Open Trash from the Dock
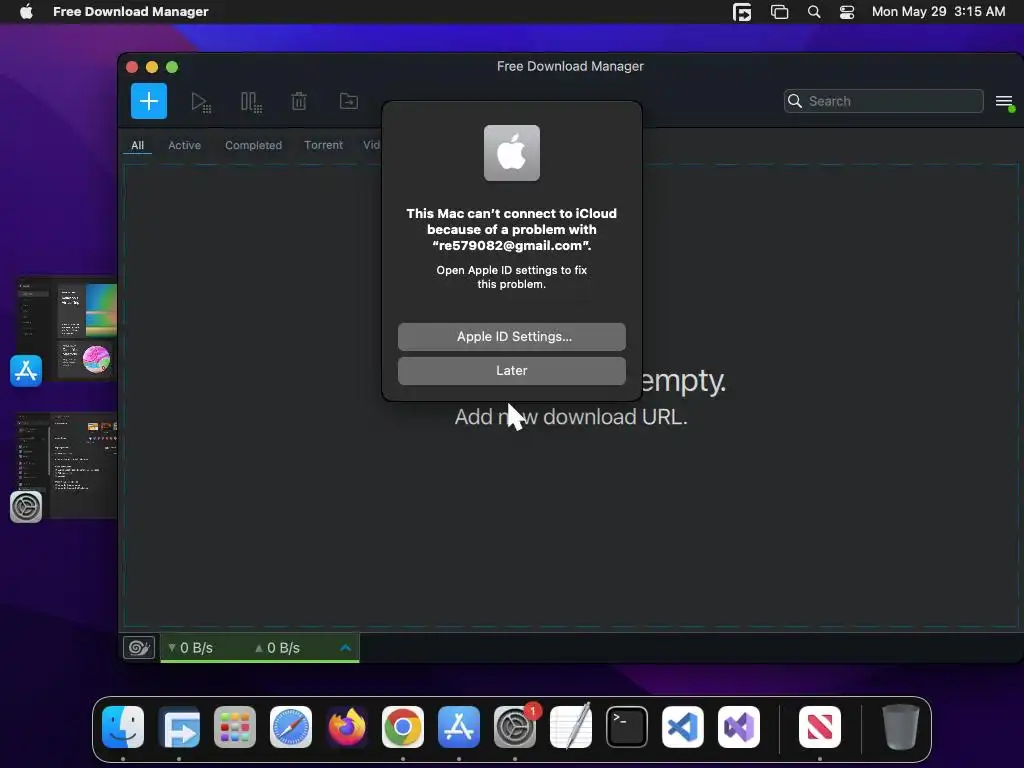The image size is (1024, 768). click(x=901, y=727)
